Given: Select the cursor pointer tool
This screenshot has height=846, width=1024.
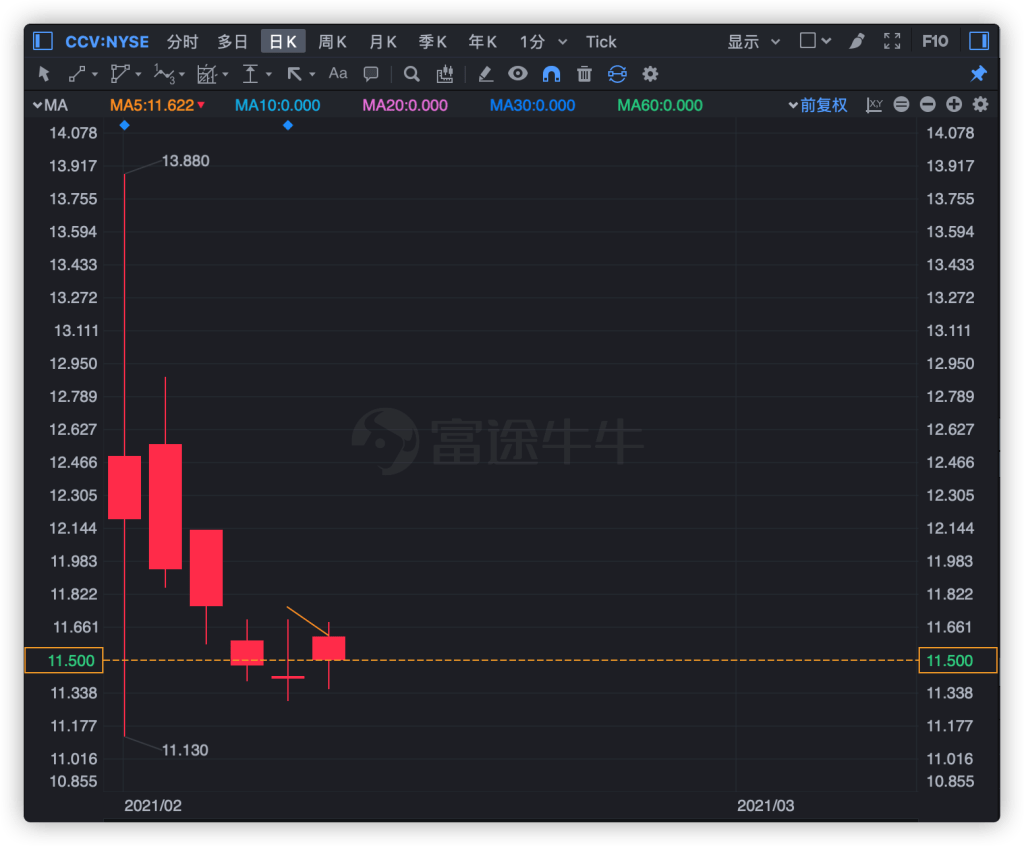Looking at the screenshot, I should point(43,74).
